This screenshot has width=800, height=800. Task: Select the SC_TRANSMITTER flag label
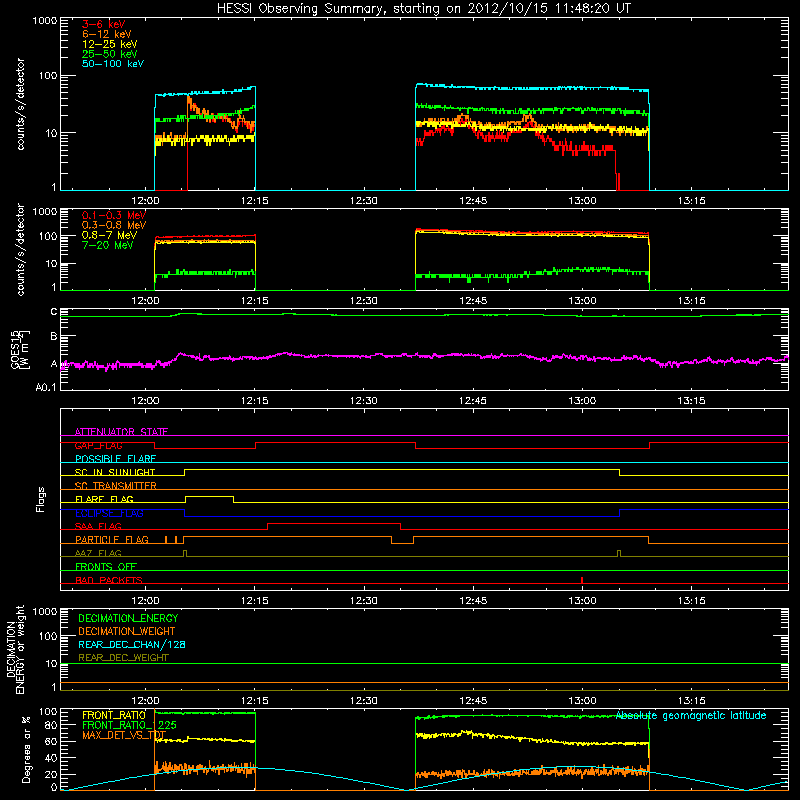click(x=116, y=486)
